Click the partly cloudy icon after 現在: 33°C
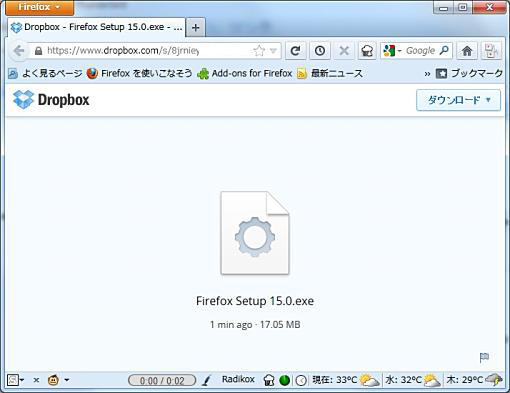Image resolution: width=510 pixels, height=393 pixels. point(369,380)
